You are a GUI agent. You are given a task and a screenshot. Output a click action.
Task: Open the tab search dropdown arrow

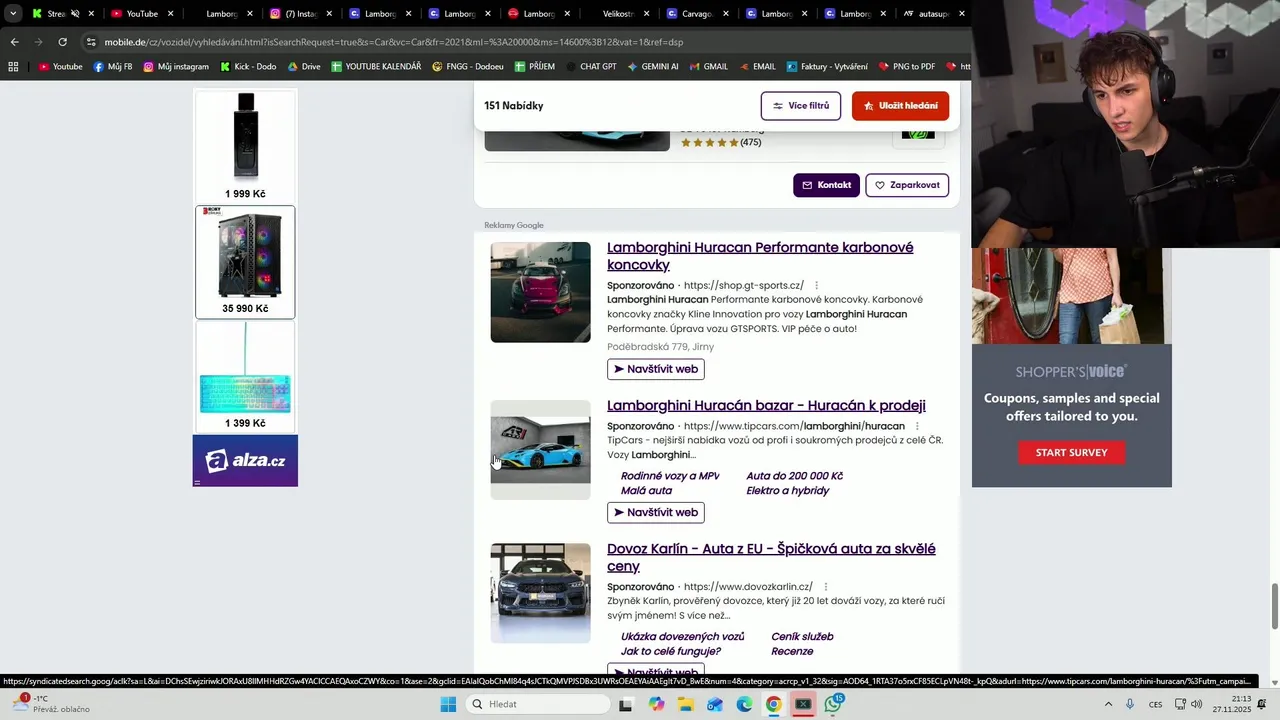coord(13,14)
